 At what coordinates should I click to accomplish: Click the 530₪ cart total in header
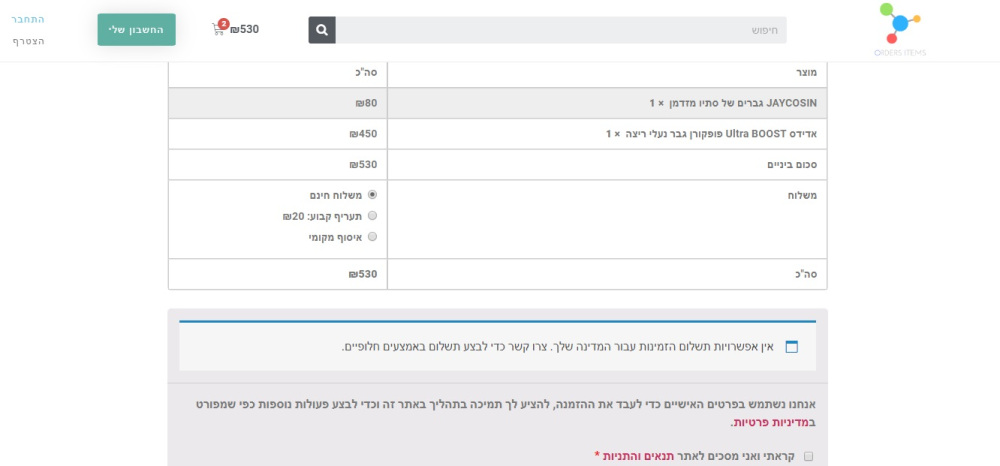pyautogui.click(x=244, y=30)
